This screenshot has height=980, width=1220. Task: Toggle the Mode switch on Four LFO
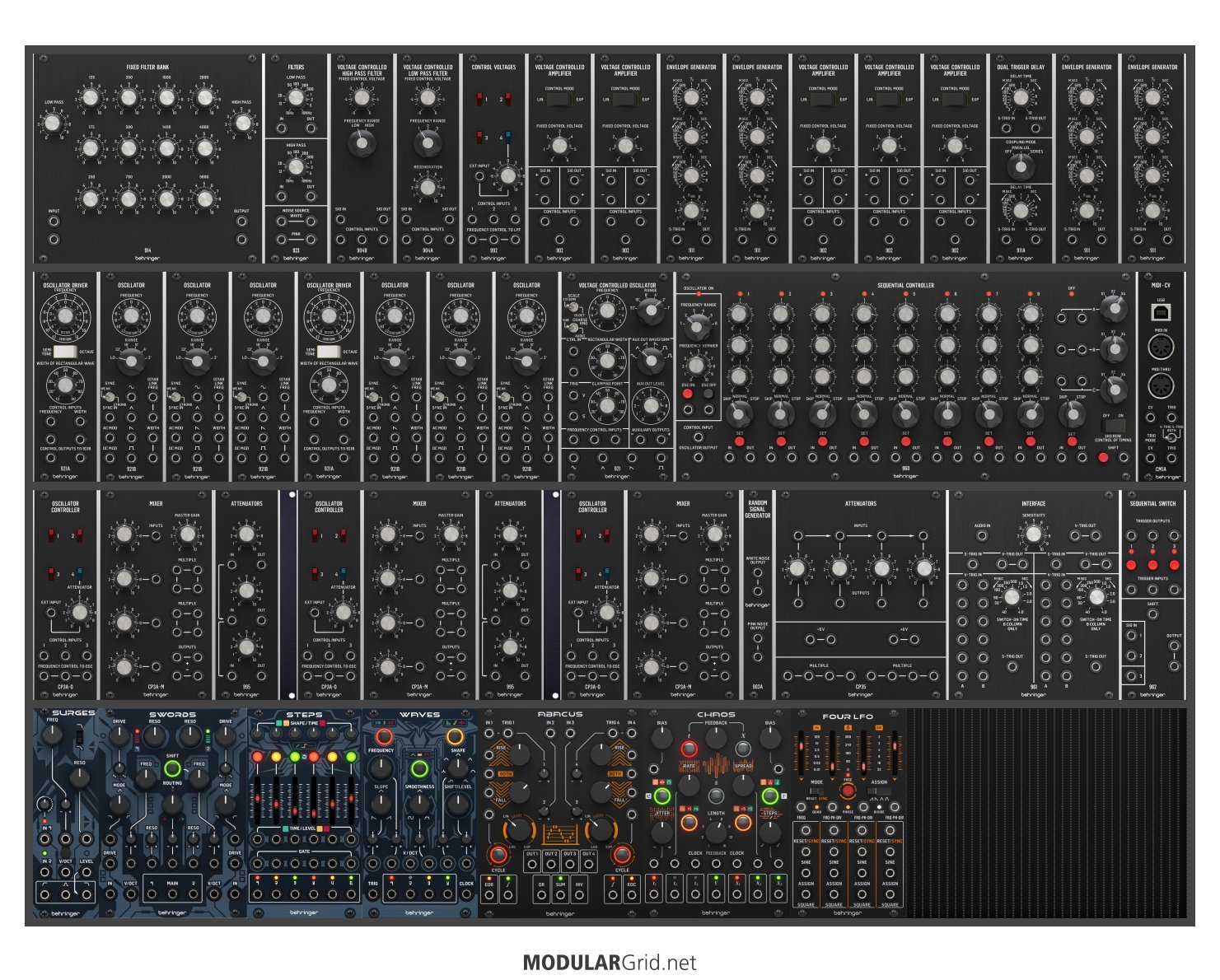(816, 791)
